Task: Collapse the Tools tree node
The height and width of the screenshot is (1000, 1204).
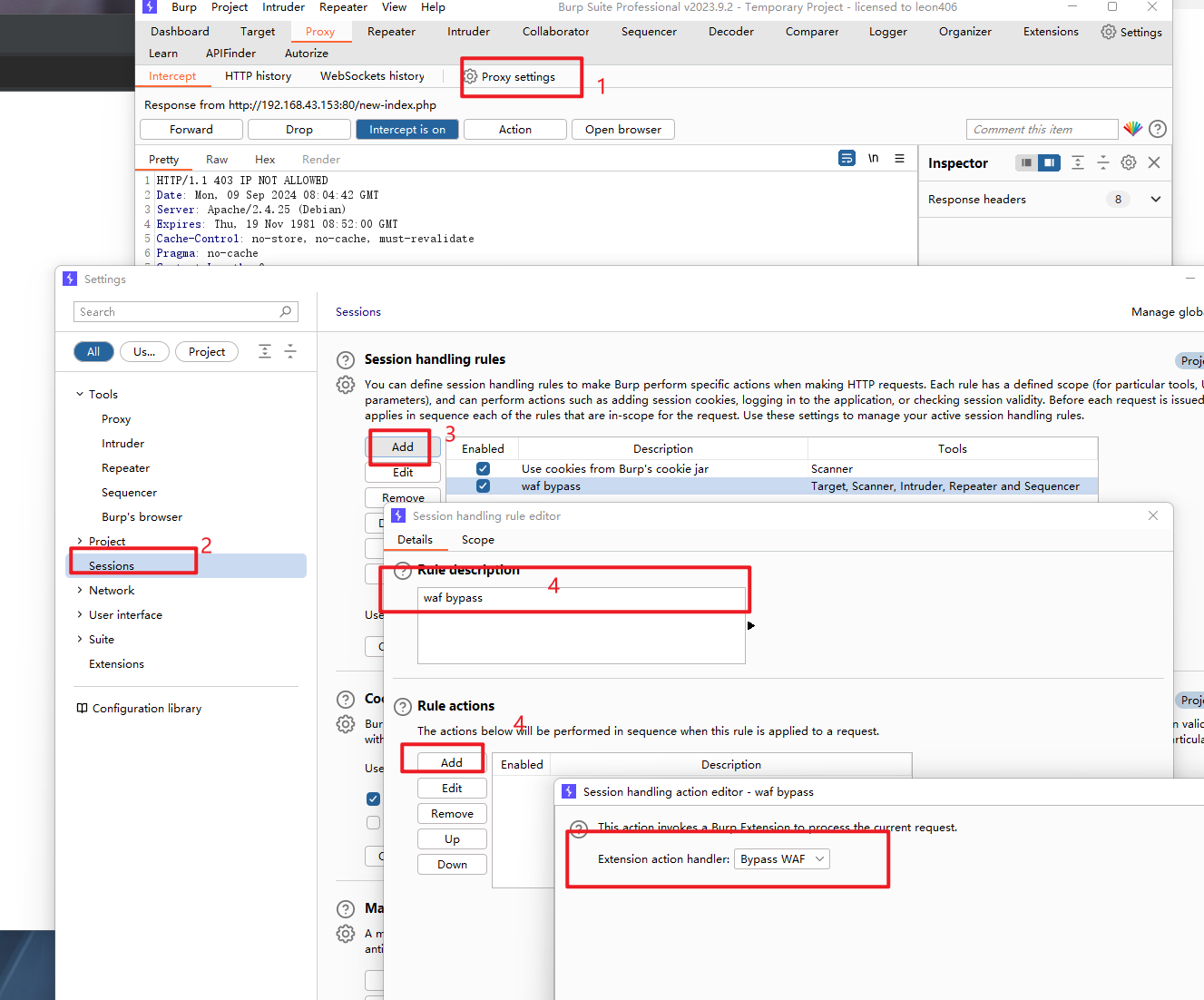Action: pos(80,394)
